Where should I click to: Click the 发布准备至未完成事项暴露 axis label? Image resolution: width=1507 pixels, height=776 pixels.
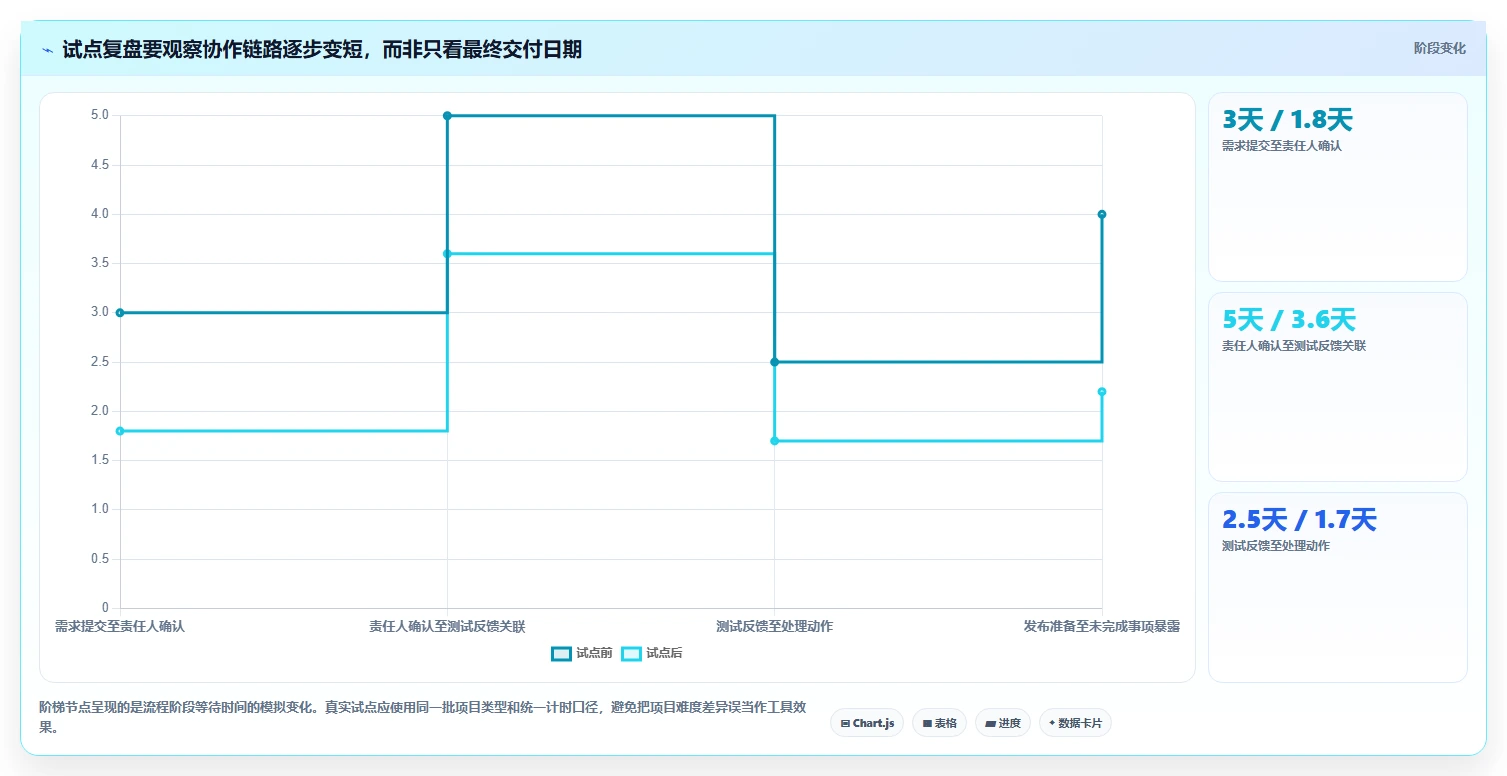pos(1101,627)
